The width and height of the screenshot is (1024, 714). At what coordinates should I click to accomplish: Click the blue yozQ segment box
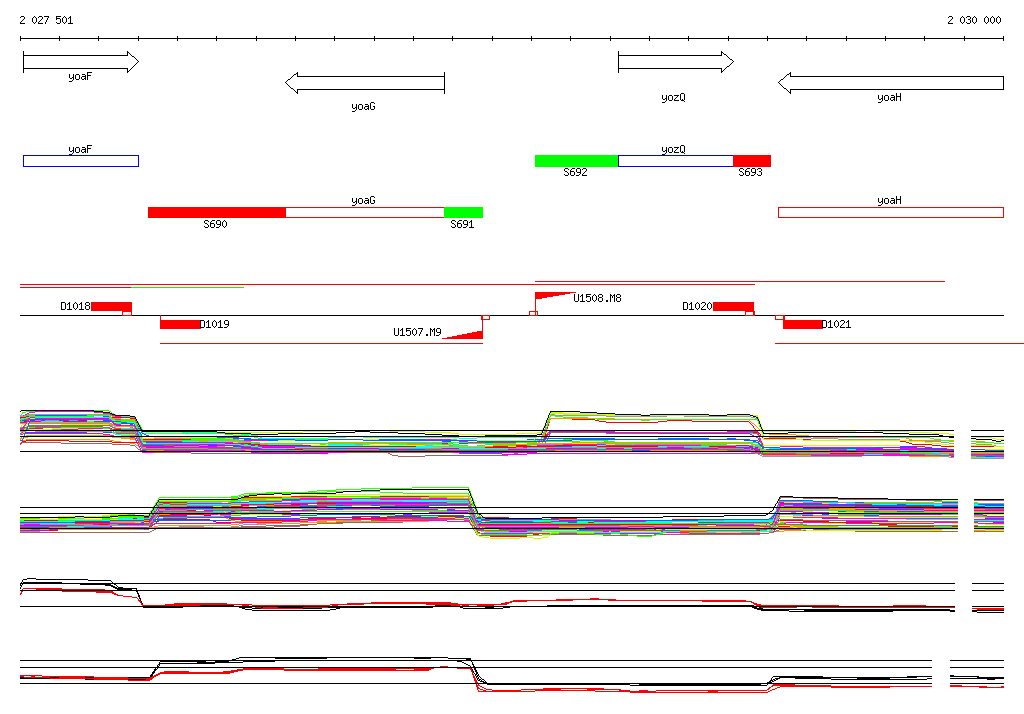click(676, 161)
